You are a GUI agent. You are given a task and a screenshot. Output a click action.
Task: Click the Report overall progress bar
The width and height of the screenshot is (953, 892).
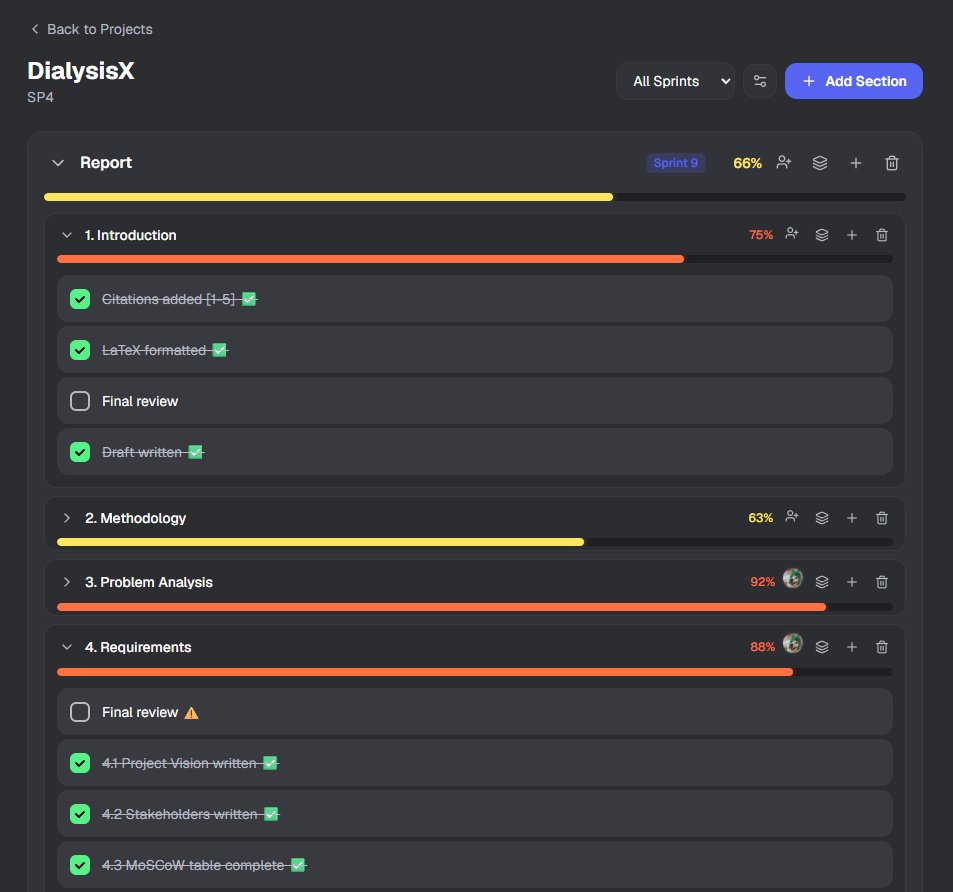click(x=475, y=197)
